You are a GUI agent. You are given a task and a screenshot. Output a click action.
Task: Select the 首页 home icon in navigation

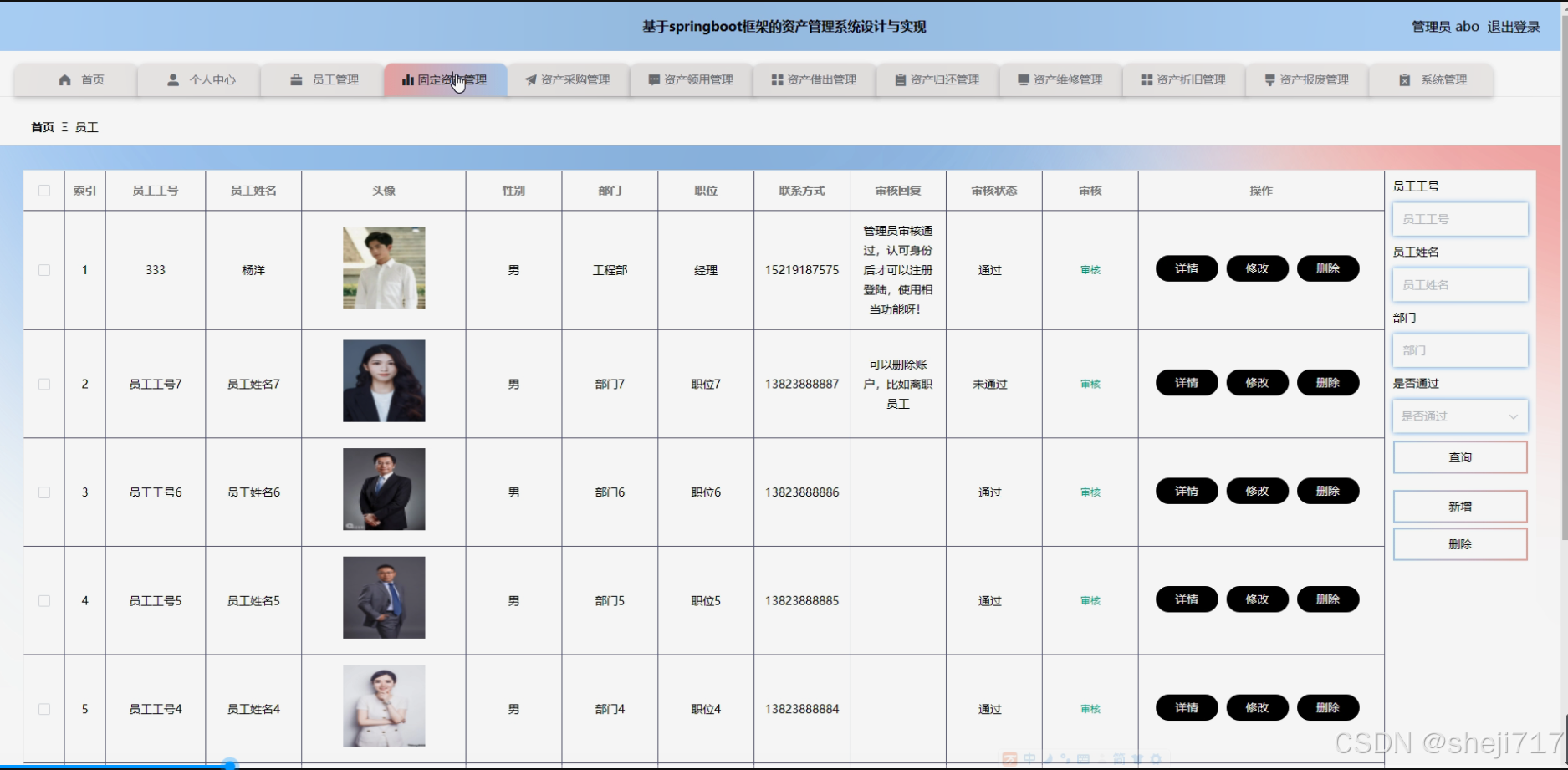coord(65,79)
